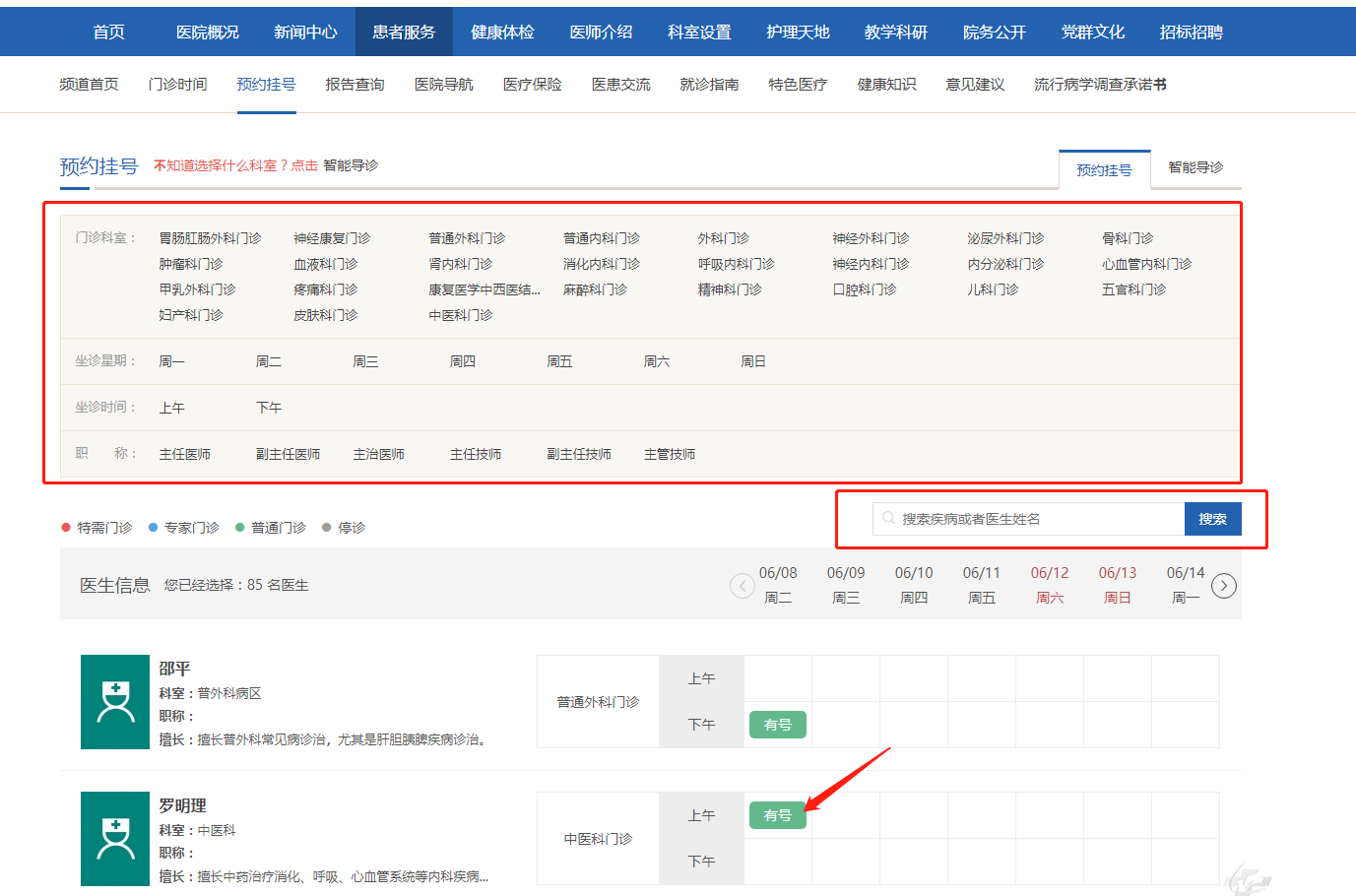
Task: Open 首页 in top navigation
Action: (108, 32)
